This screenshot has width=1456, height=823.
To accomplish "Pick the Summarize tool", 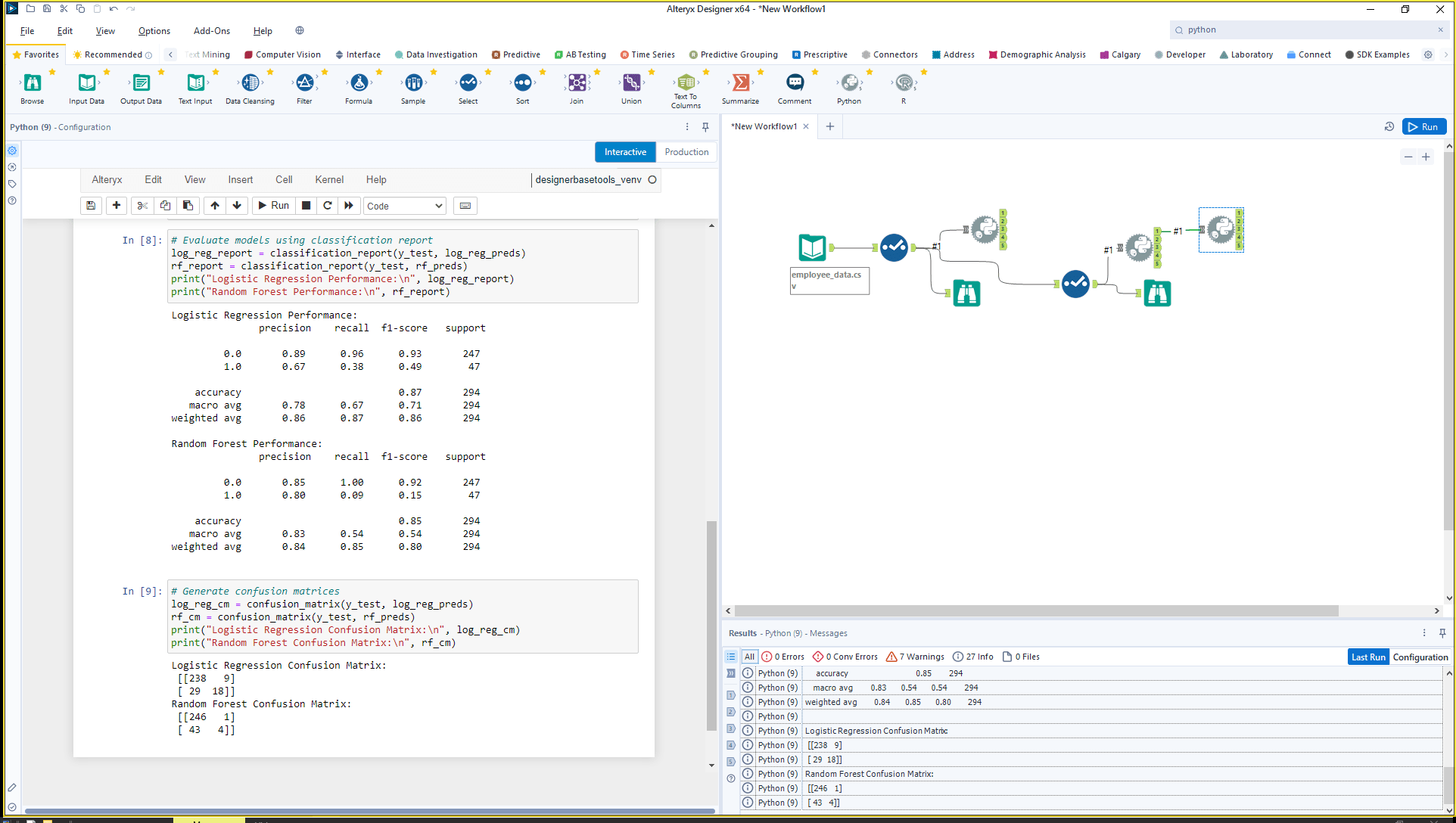I will coord(740,85).
